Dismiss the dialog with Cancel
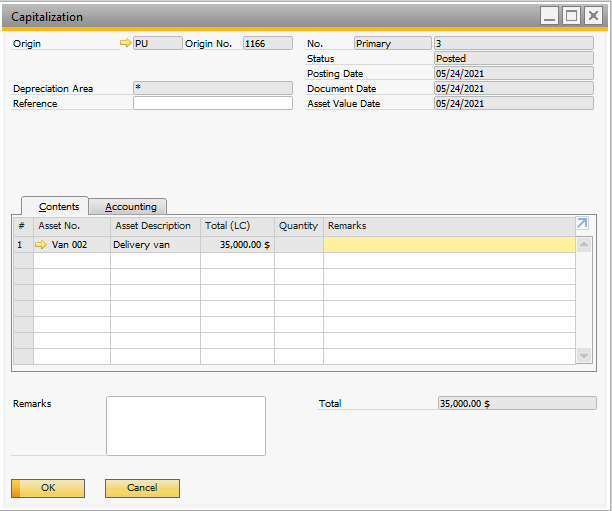The height and width of the screenshot is (511, 612). point(142,488)
